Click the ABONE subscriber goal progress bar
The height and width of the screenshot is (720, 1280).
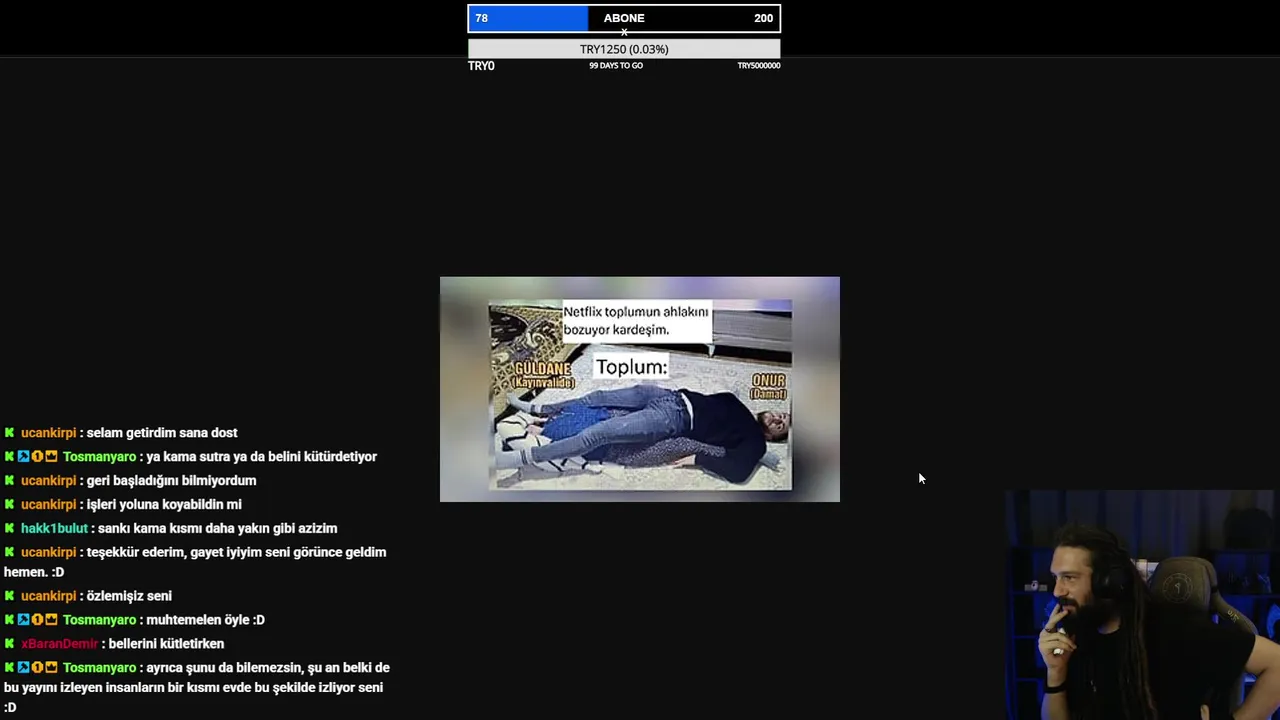624,18
